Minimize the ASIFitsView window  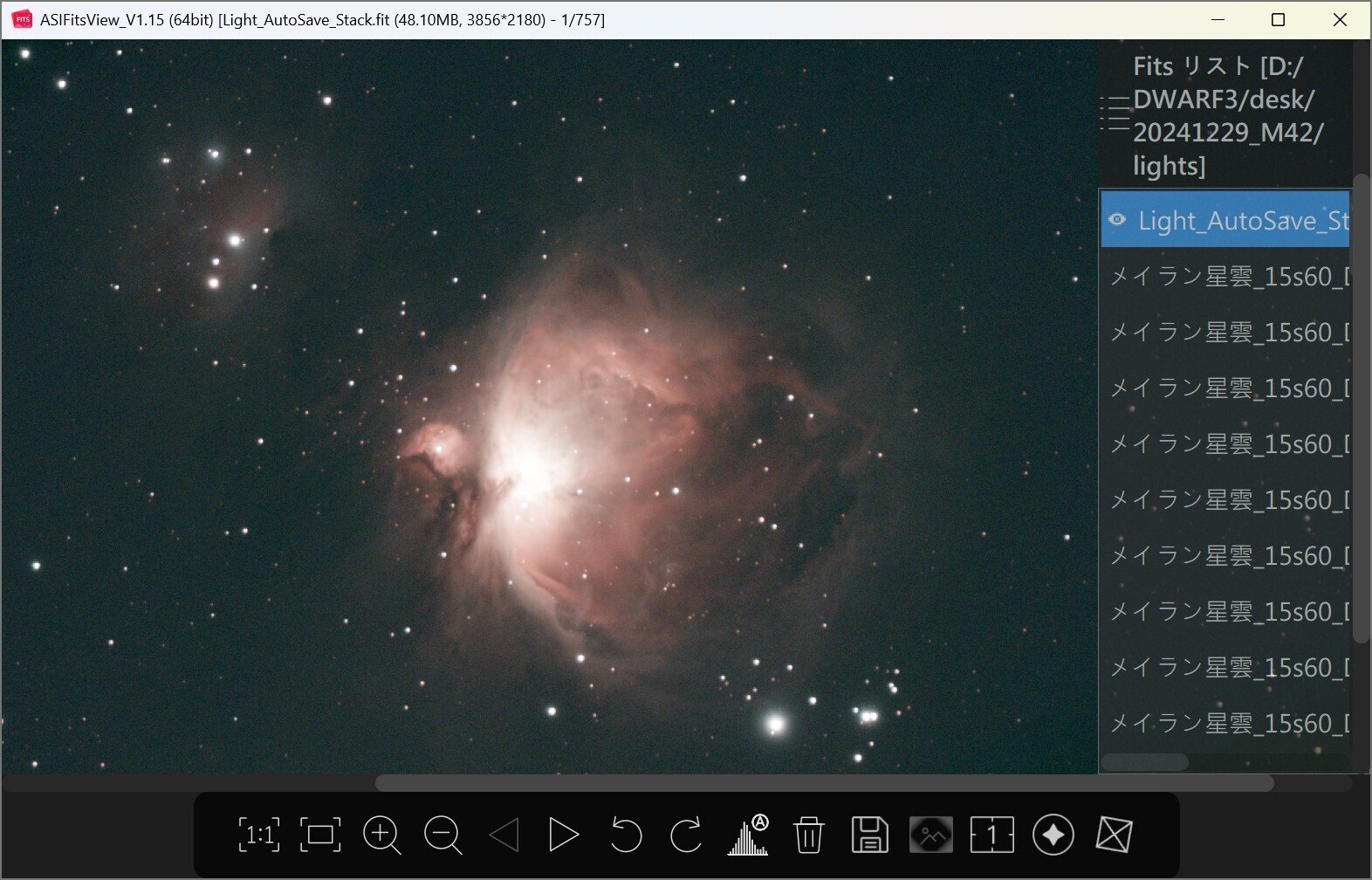click(x=1218, y=19)
